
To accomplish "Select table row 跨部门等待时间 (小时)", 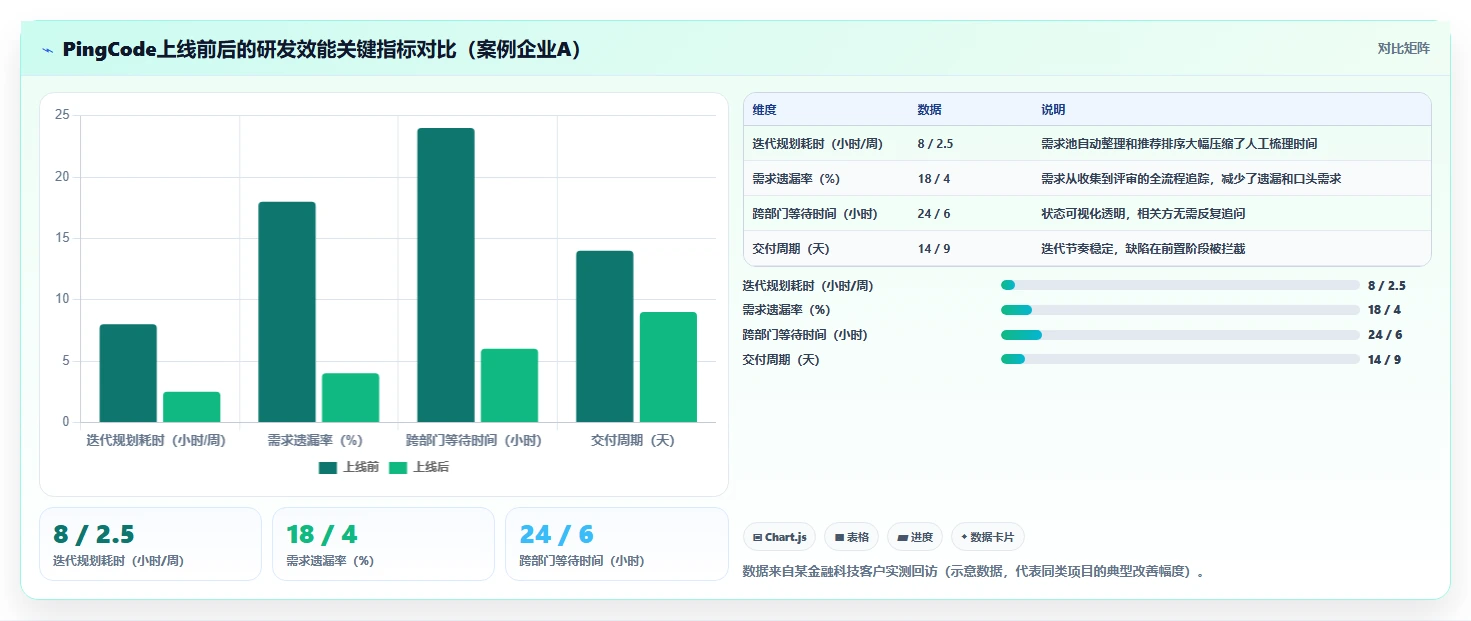I will pyautogui.click(x=1087, y=214).
